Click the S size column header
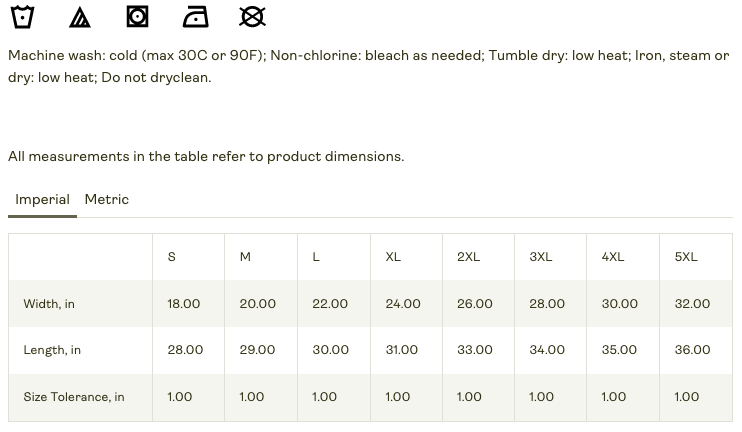Image resolution: width=742 pixels, height=432 pixels. tap(172, 257)
